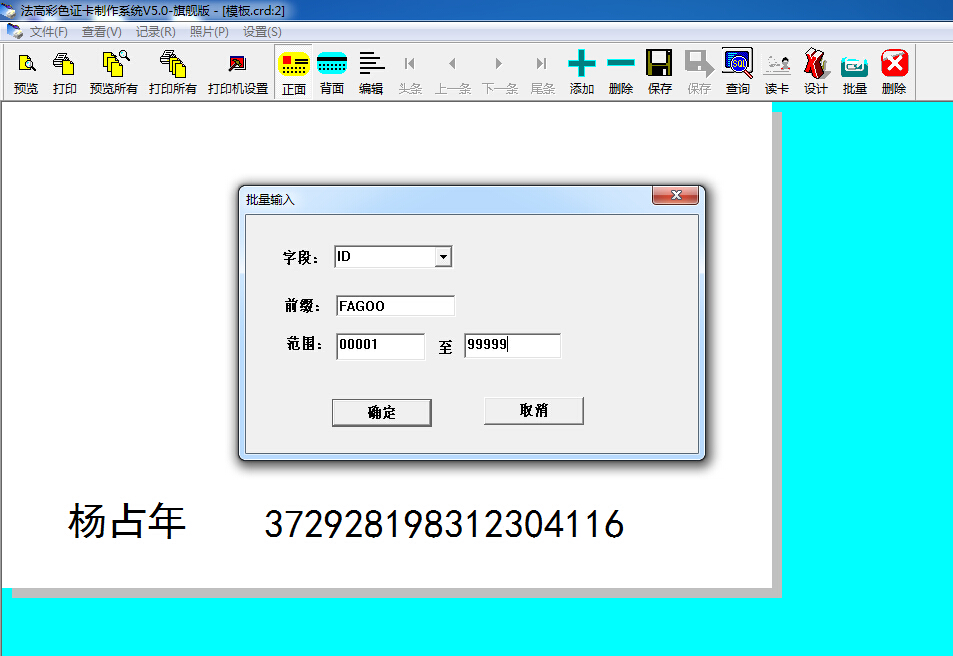The width and height of the screenshot is (953, 656).
Task: Go to 头条 first record
Action: tap(410, 73)
